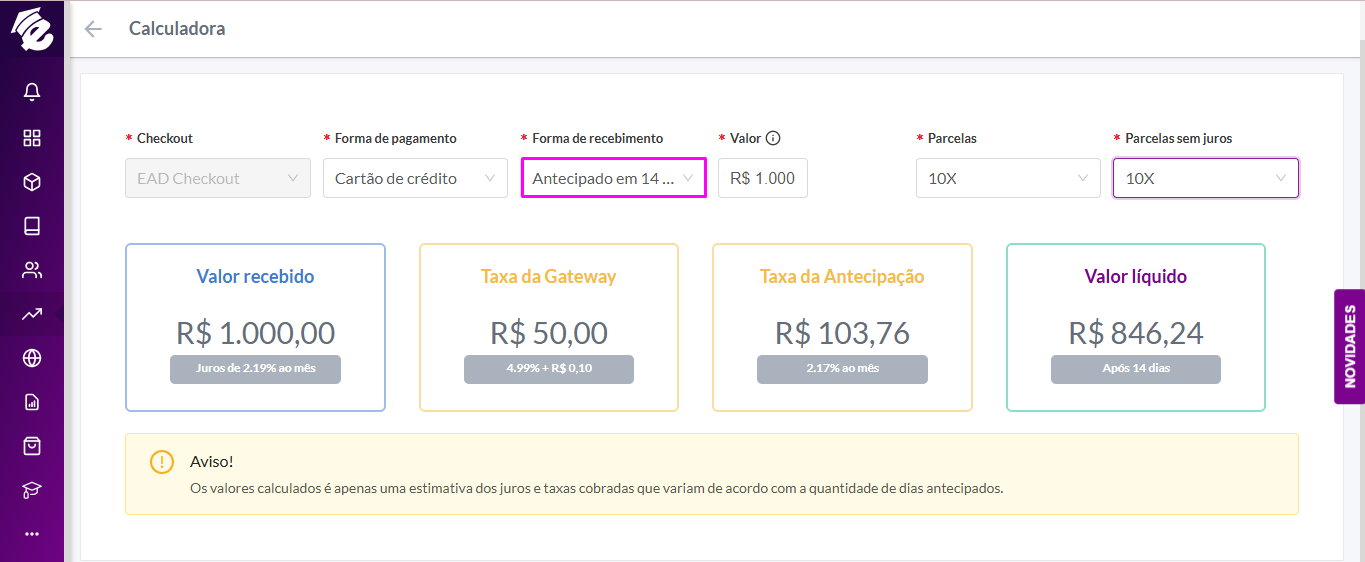
Task: Open the products cube icon
Action: 32,182
